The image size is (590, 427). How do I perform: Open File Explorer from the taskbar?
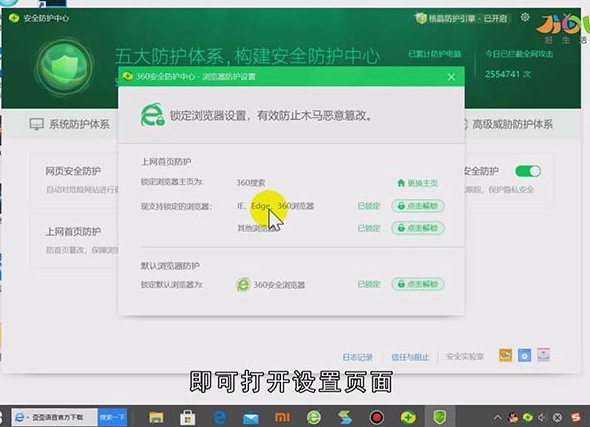[156, 417]
